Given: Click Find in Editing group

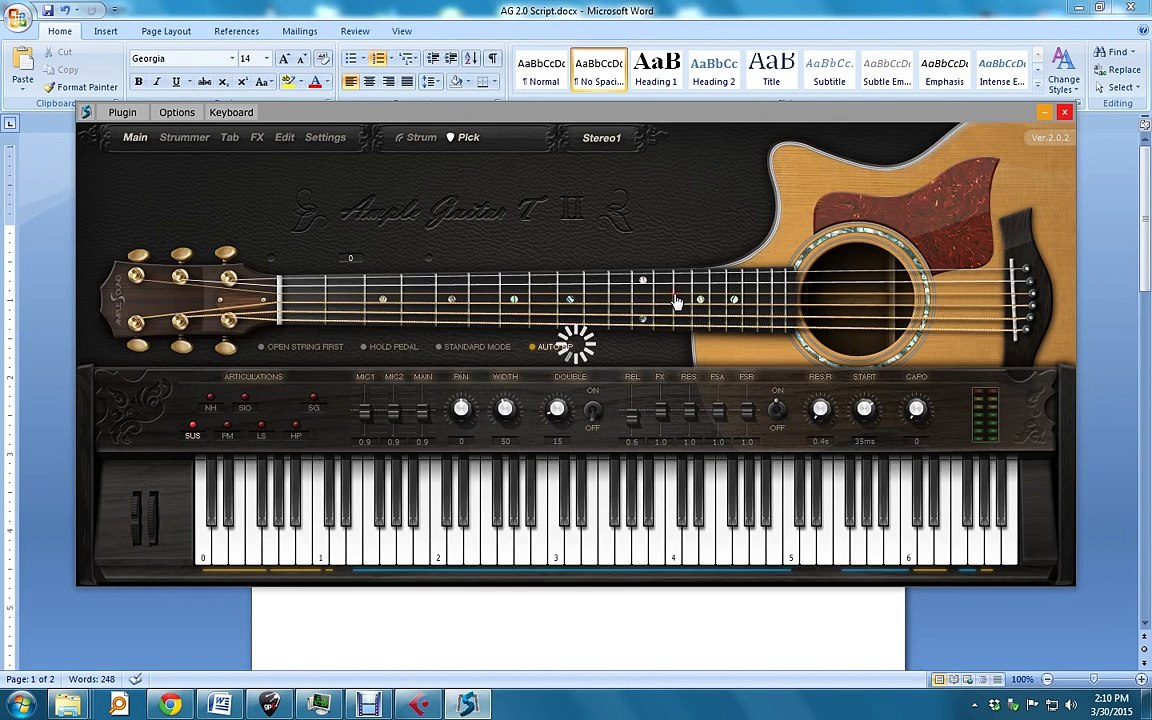Looking at the screenshot, I should tap(1115, 52).
